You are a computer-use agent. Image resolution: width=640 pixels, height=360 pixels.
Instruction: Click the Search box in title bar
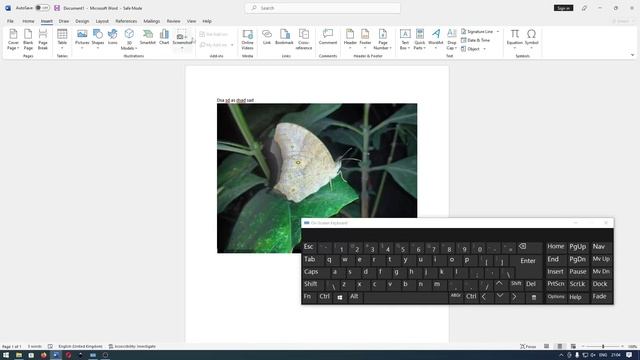(322, 8)
